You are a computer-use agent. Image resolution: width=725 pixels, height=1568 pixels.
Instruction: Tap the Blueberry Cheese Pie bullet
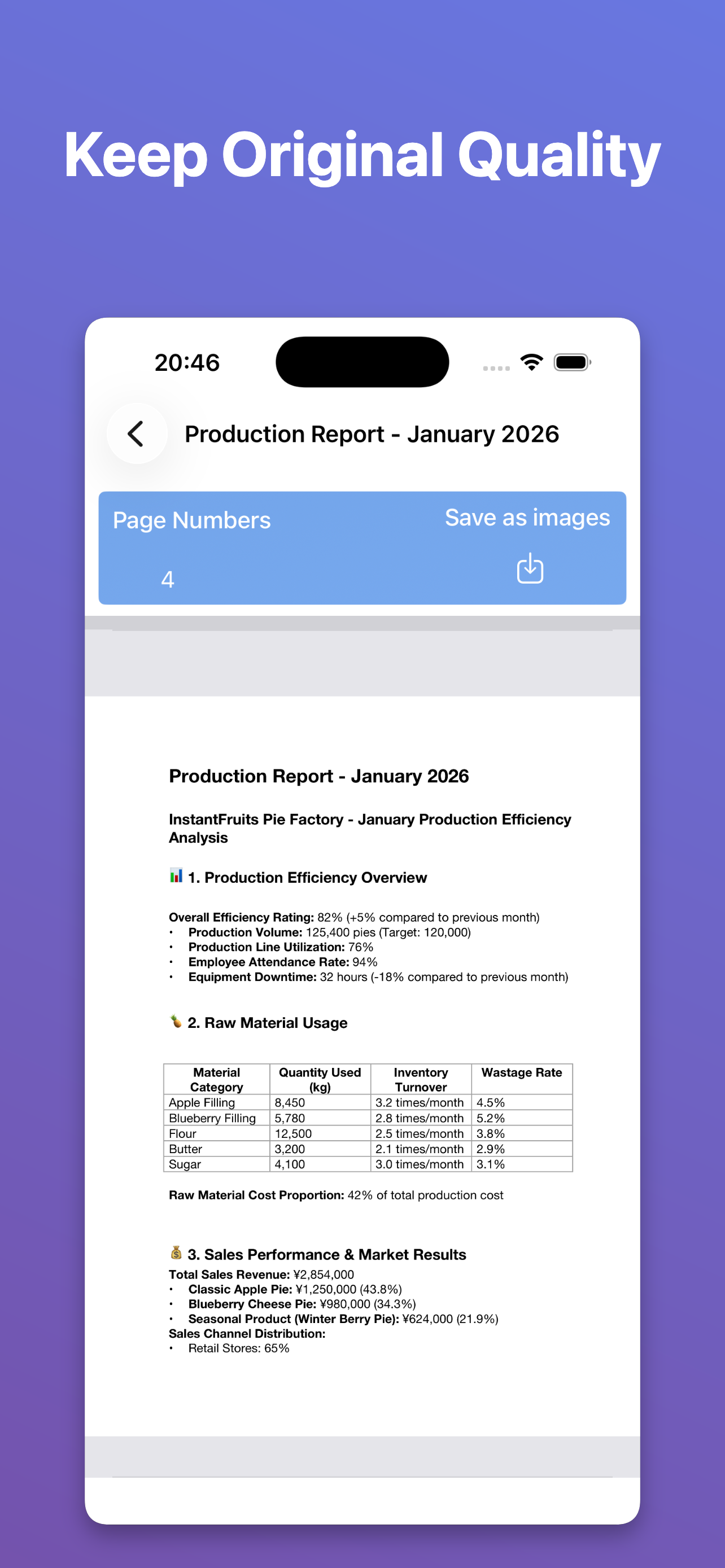(x=302, y=1304)
